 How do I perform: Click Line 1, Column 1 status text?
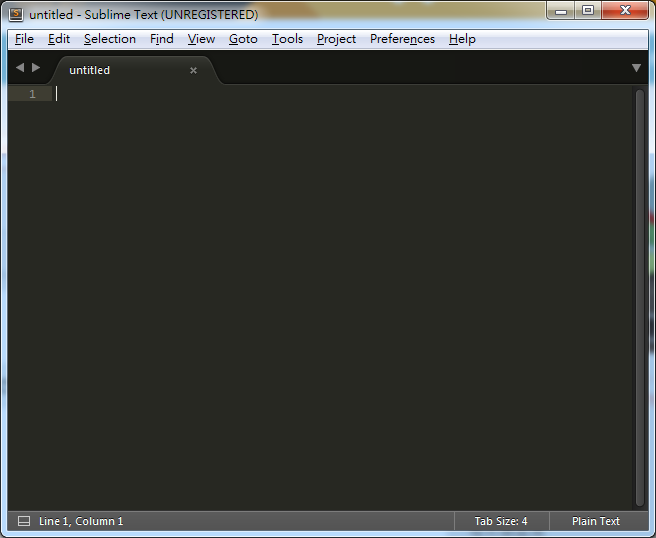click(x=81, y=521)
